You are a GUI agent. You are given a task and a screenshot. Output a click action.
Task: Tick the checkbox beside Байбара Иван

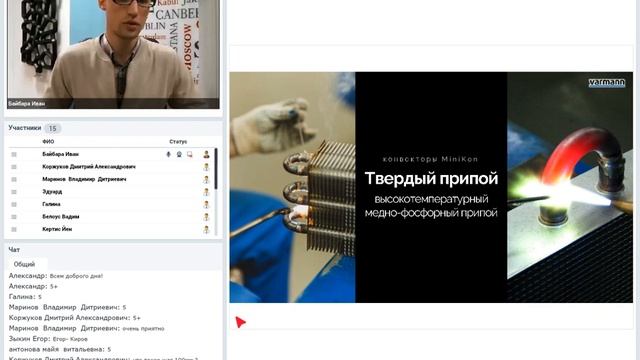(x=14, y=154)
